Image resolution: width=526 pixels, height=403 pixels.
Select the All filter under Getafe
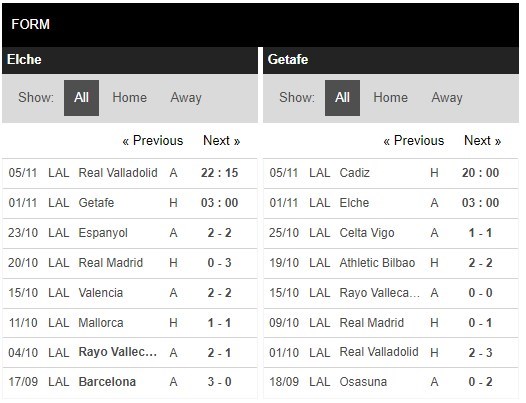coord(343,98)
